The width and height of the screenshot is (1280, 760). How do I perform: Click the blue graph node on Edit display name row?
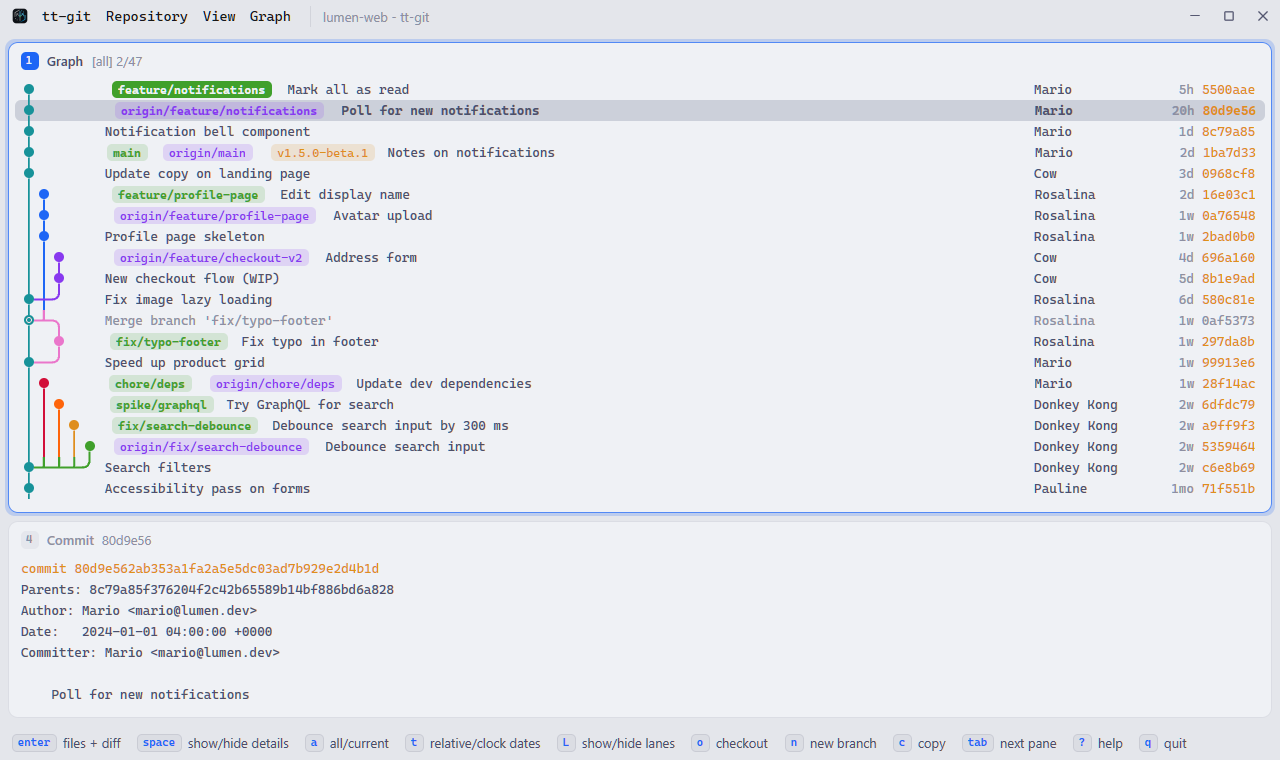[x=44, y=194]
